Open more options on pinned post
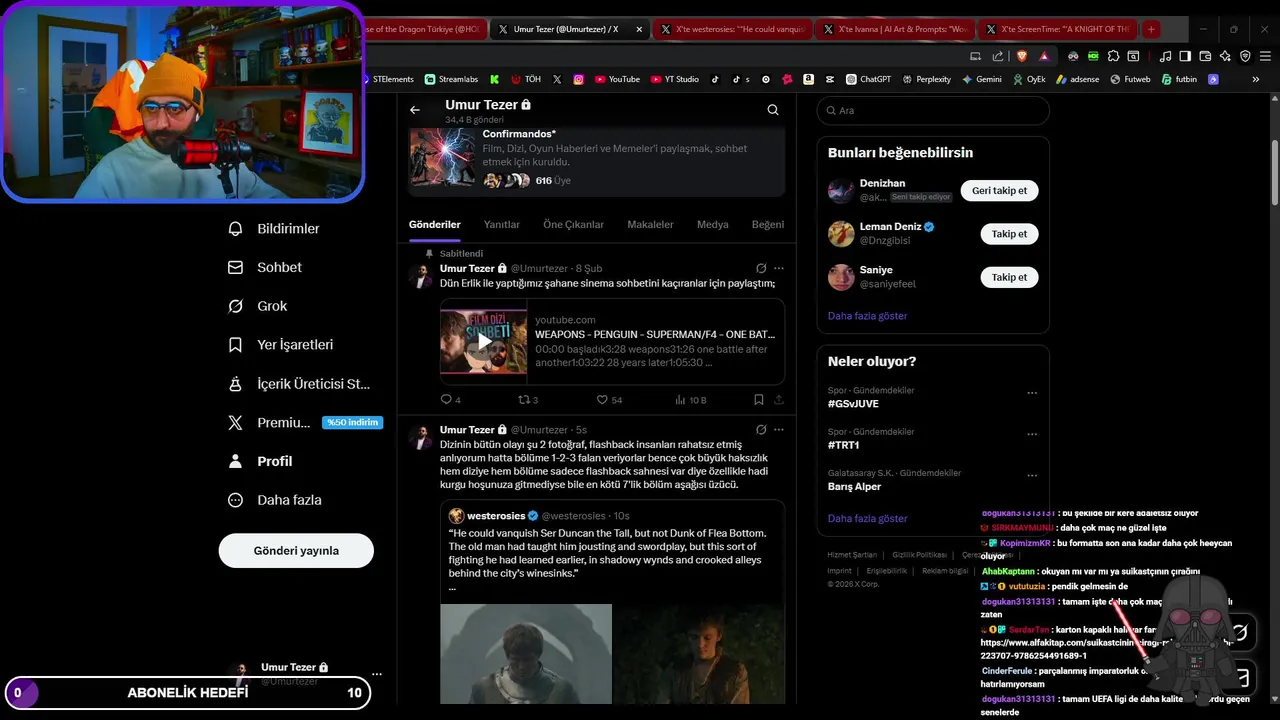Screen dimensions: 1280x720 [x=779, y=269]
